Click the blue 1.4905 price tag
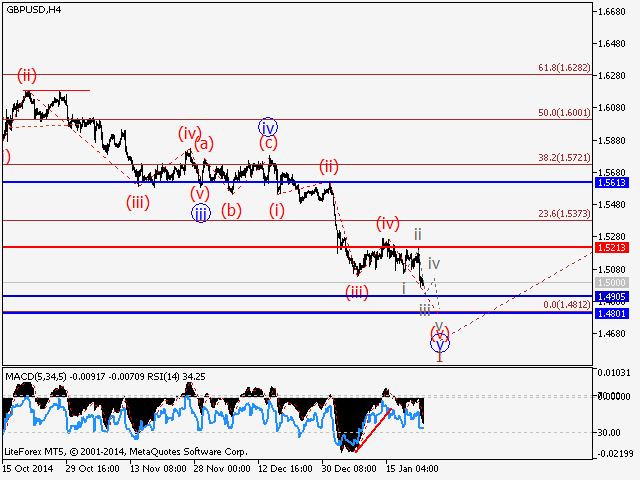 (x=611, y=296)
